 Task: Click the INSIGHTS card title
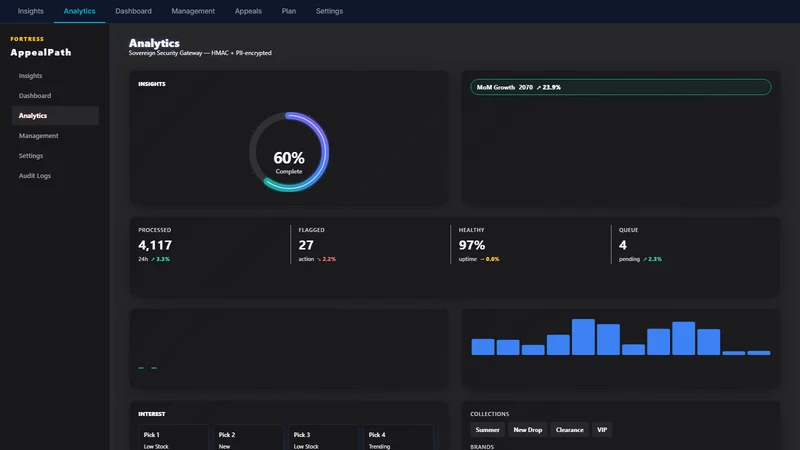152,84
